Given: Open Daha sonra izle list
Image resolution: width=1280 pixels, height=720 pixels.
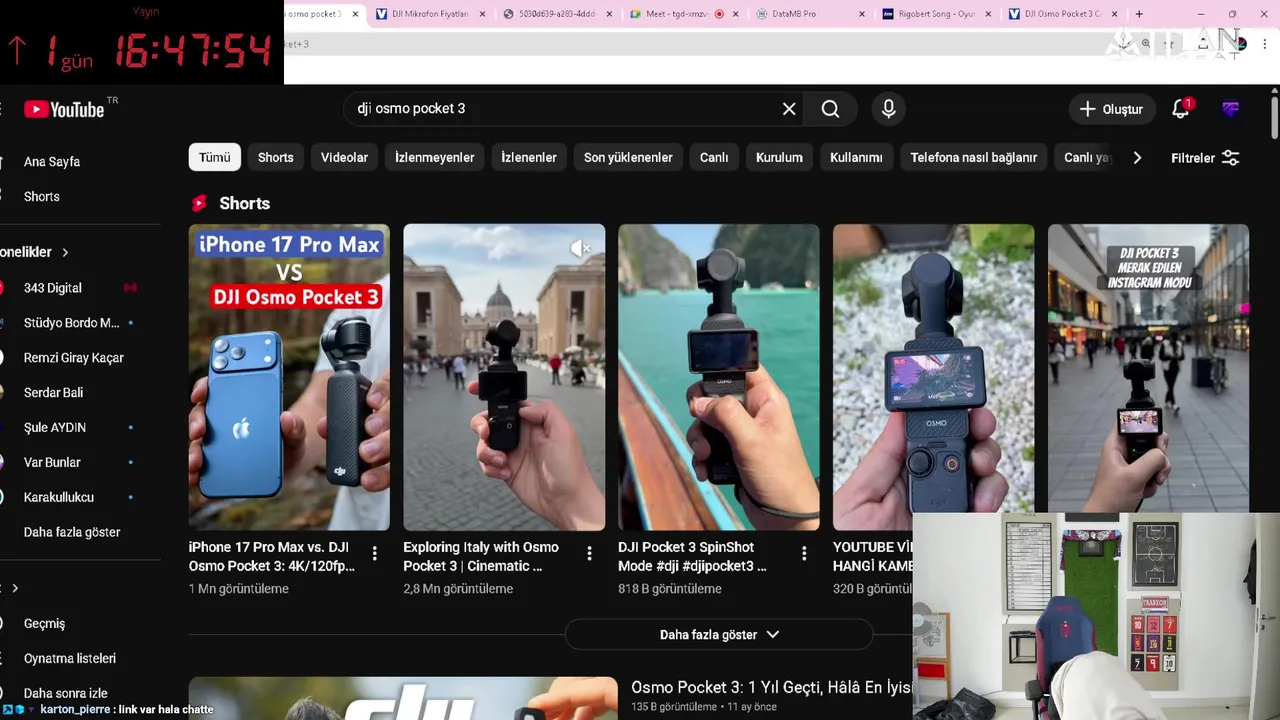Looking at the screenshot, I should click(x=66, y=693).
